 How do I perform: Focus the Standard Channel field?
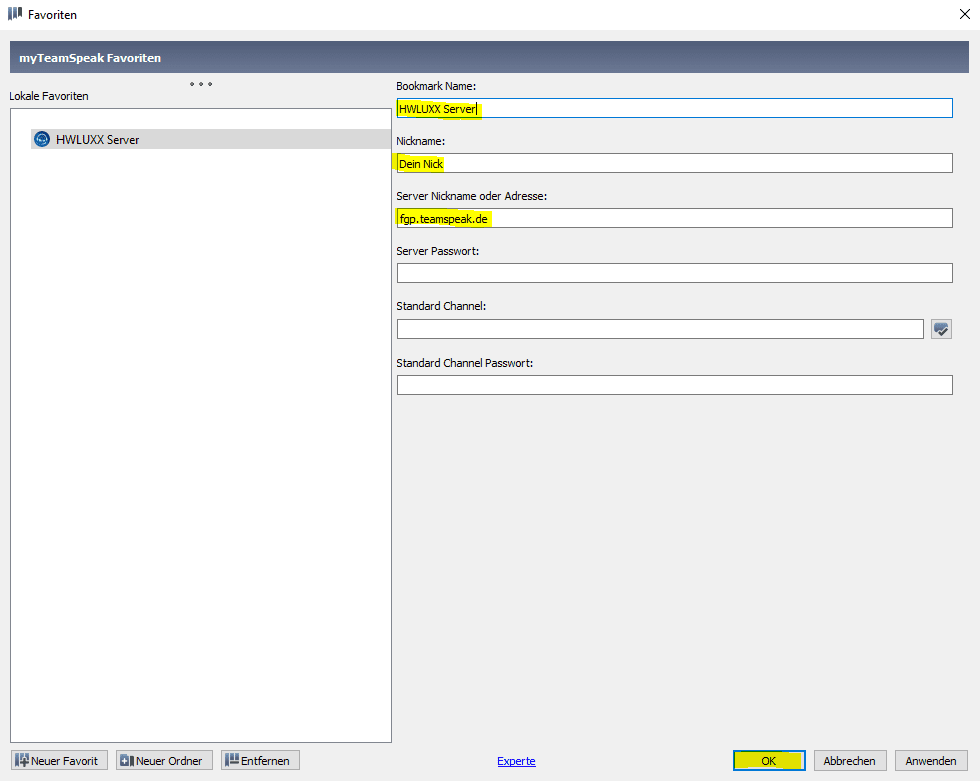tap(660, 329)
